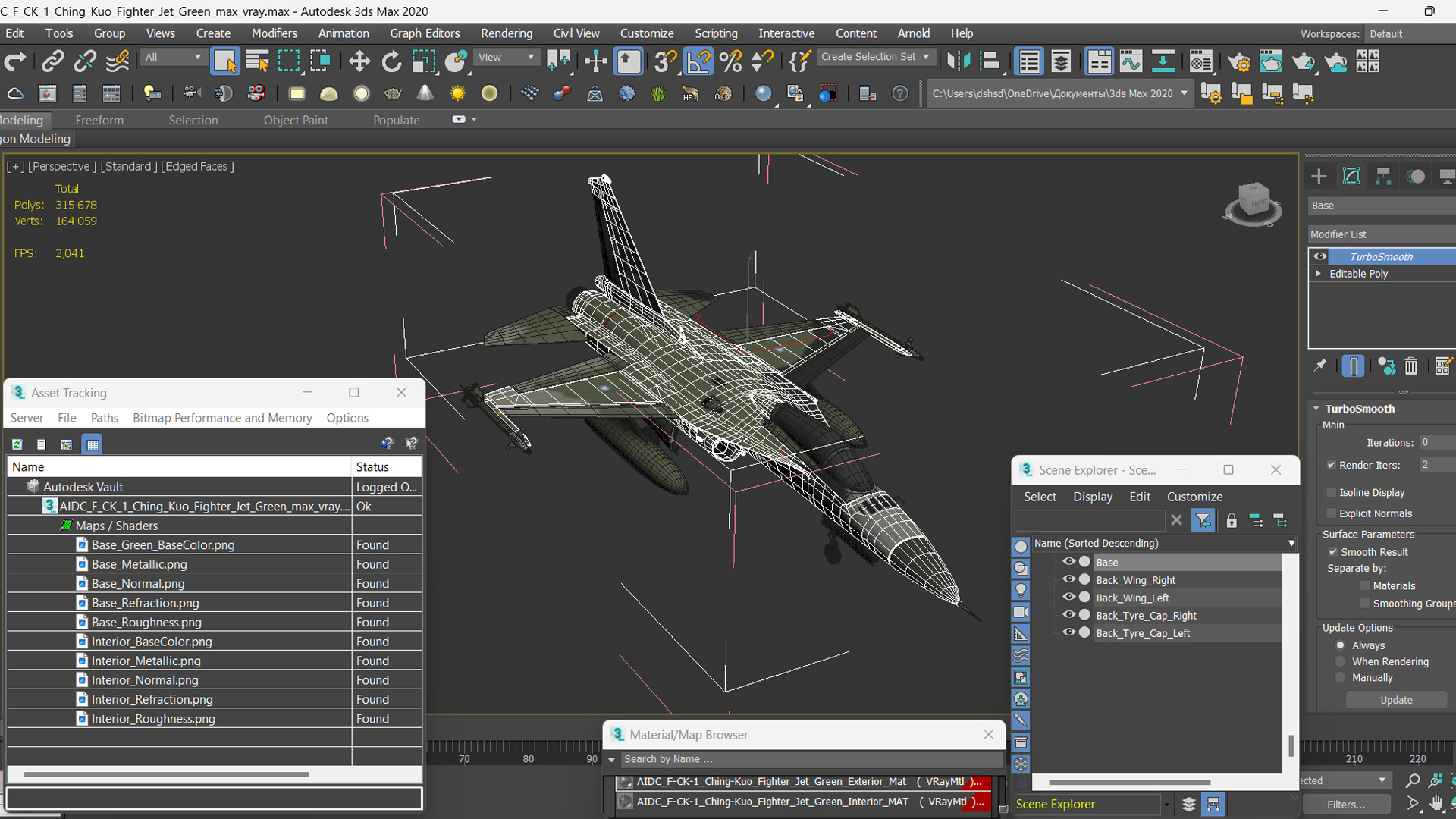Click the Select Object arrow tool

[225, 61]
